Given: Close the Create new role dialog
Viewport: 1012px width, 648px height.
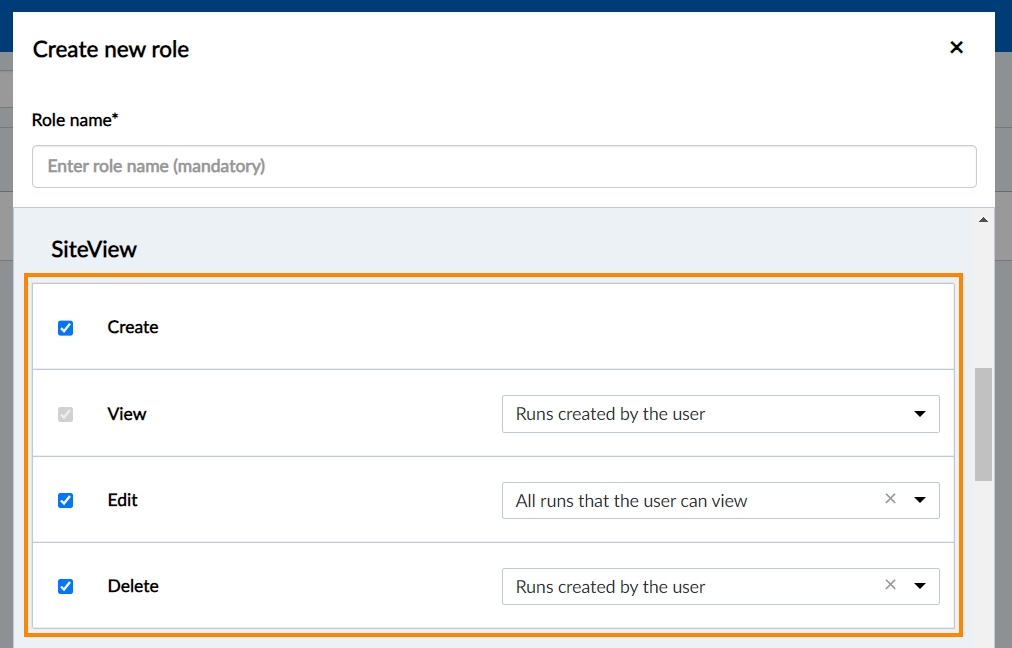Looking at the screenshot, I should click(x=956, y=47).
